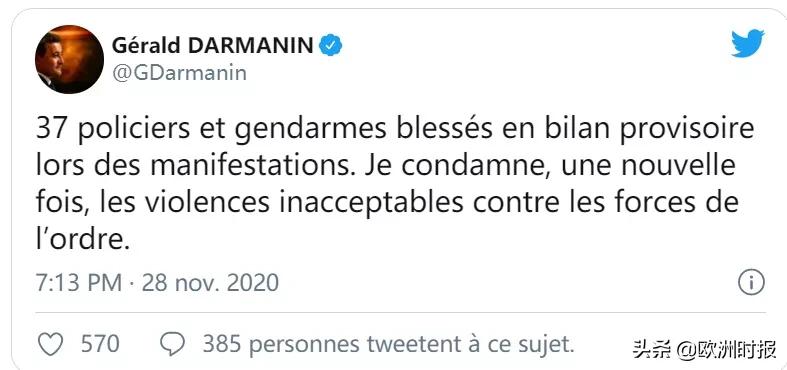Click the tweet line starting '37 policiers'

pos(395,130)
